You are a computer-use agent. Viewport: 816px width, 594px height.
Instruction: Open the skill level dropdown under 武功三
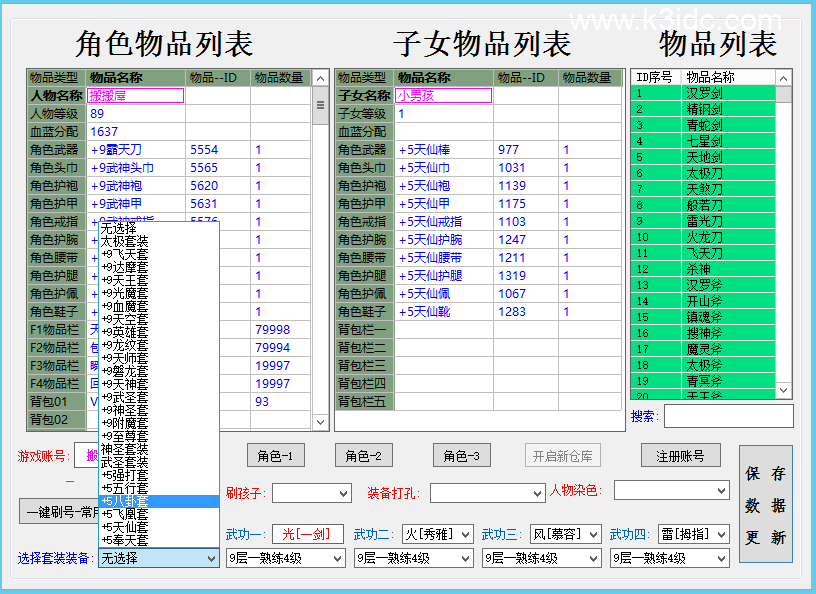point(541,558)
